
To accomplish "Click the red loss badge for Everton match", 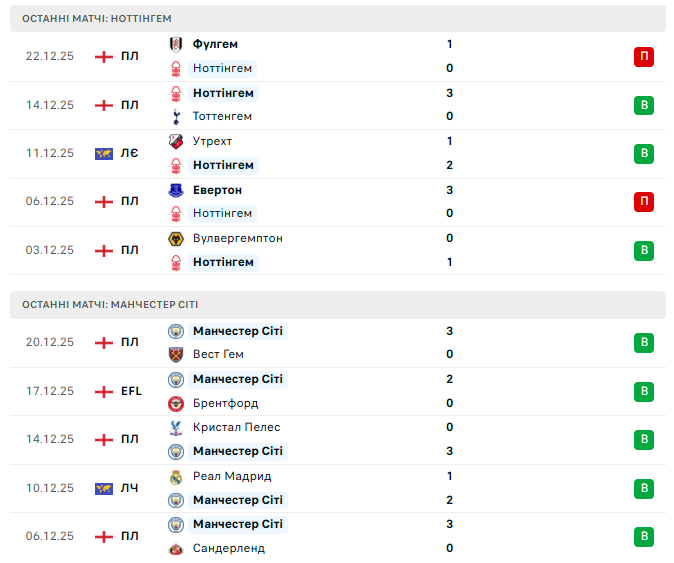I will coord(644,202).
